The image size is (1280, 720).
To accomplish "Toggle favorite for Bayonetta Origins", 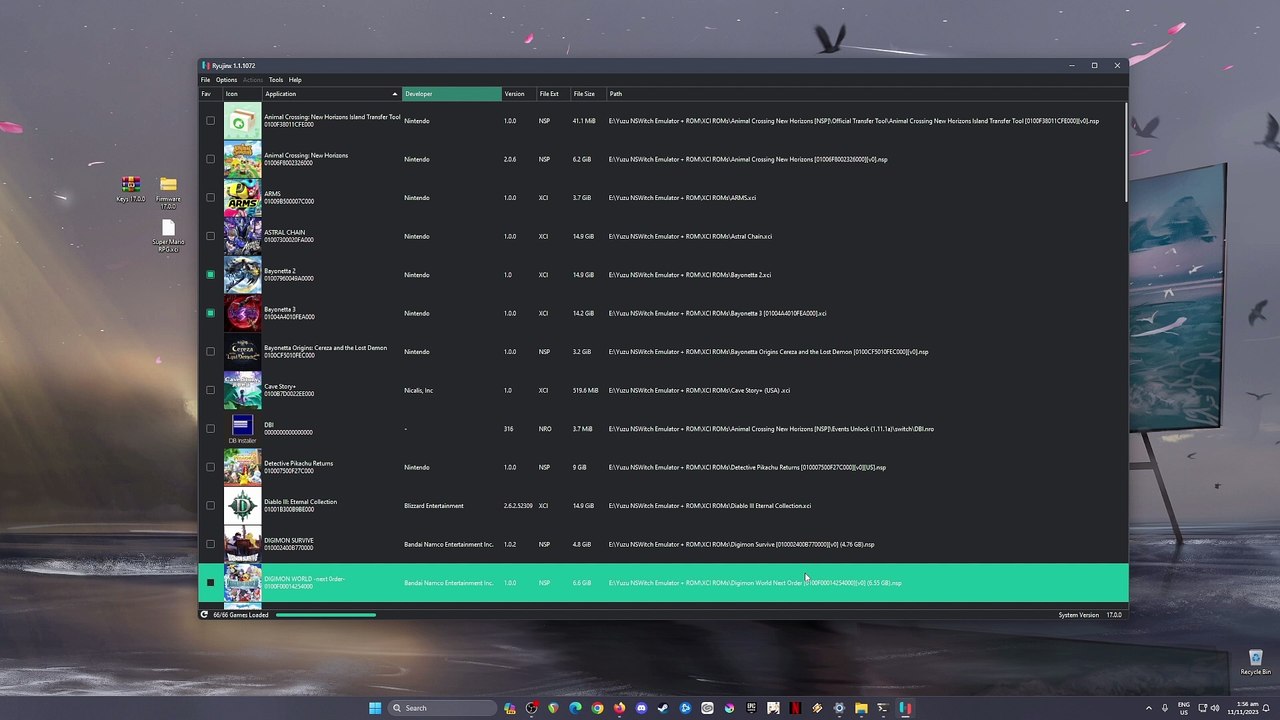I will 210,352.
